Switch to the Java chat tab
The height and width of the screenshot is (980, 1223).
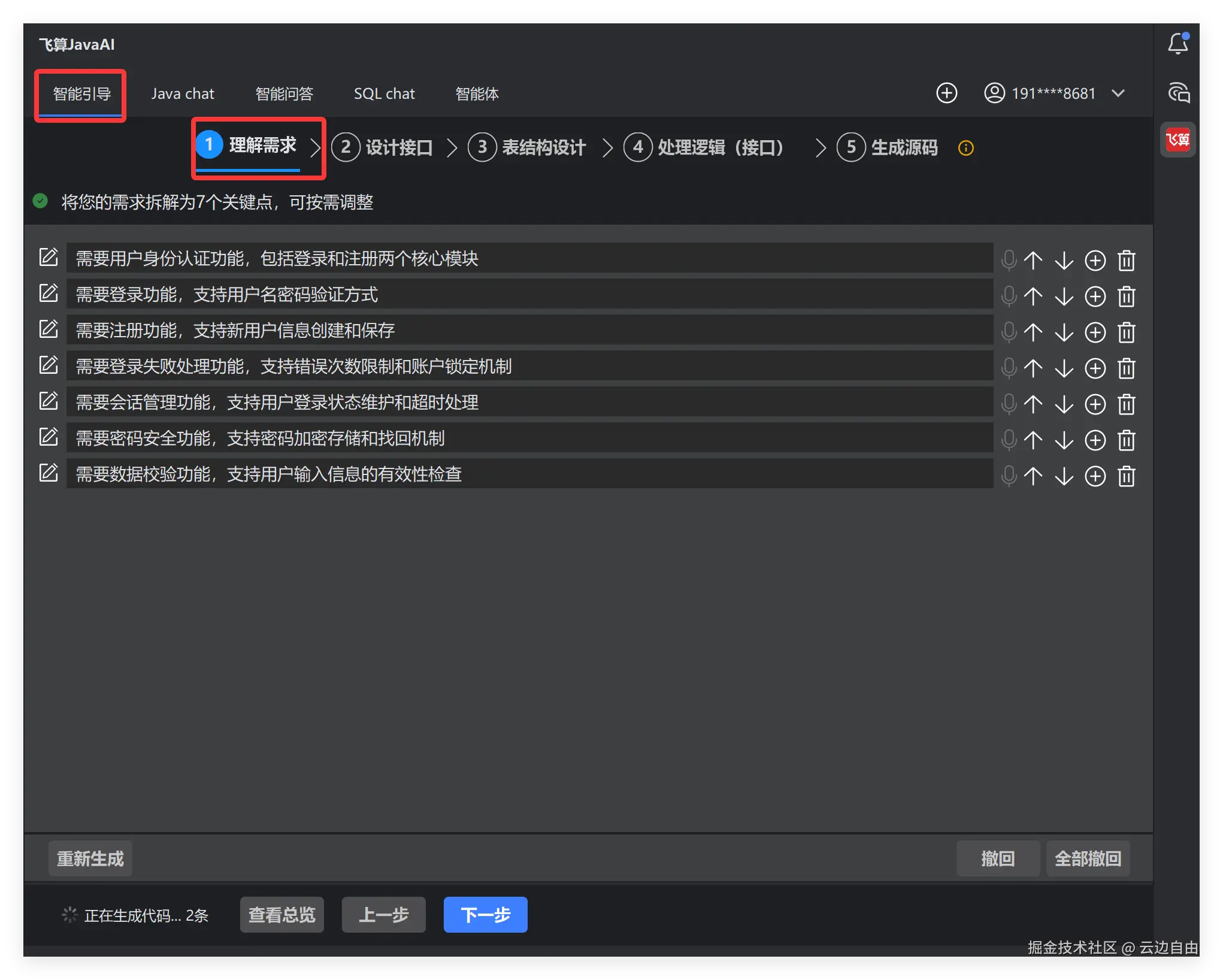[183, 94]
